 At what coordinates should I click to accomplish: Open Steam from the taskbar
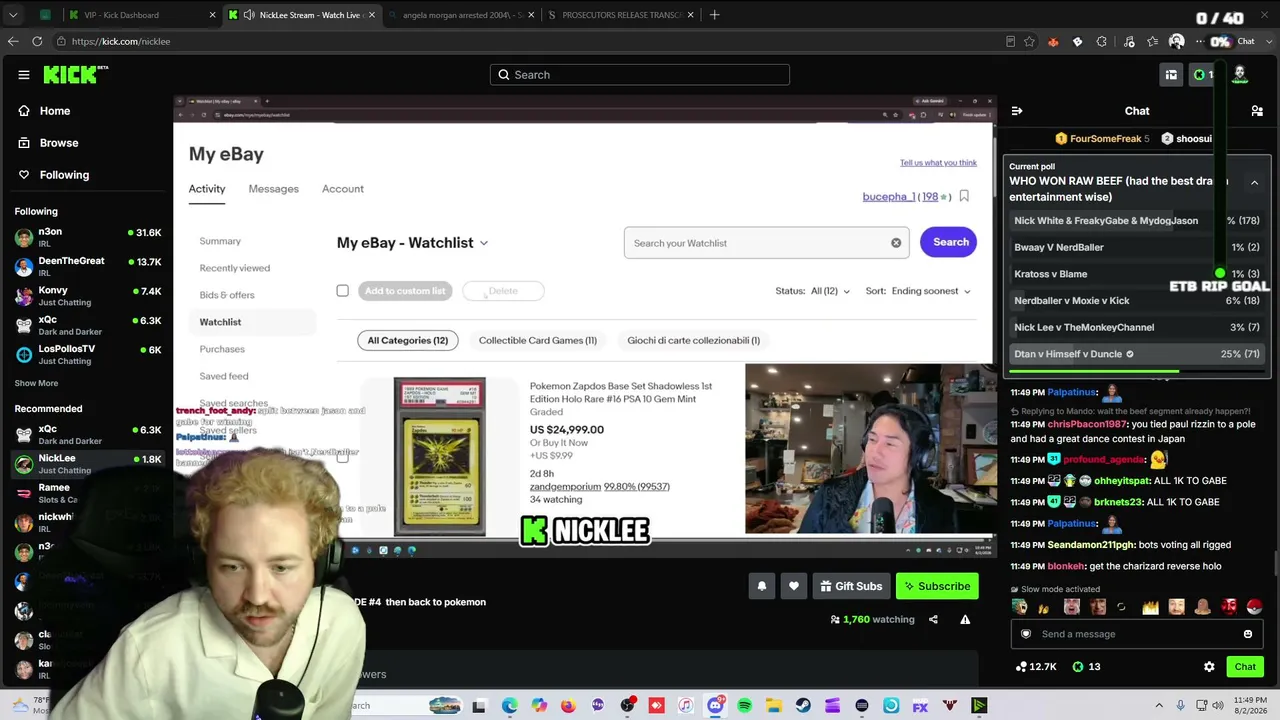tap(803, 706)
